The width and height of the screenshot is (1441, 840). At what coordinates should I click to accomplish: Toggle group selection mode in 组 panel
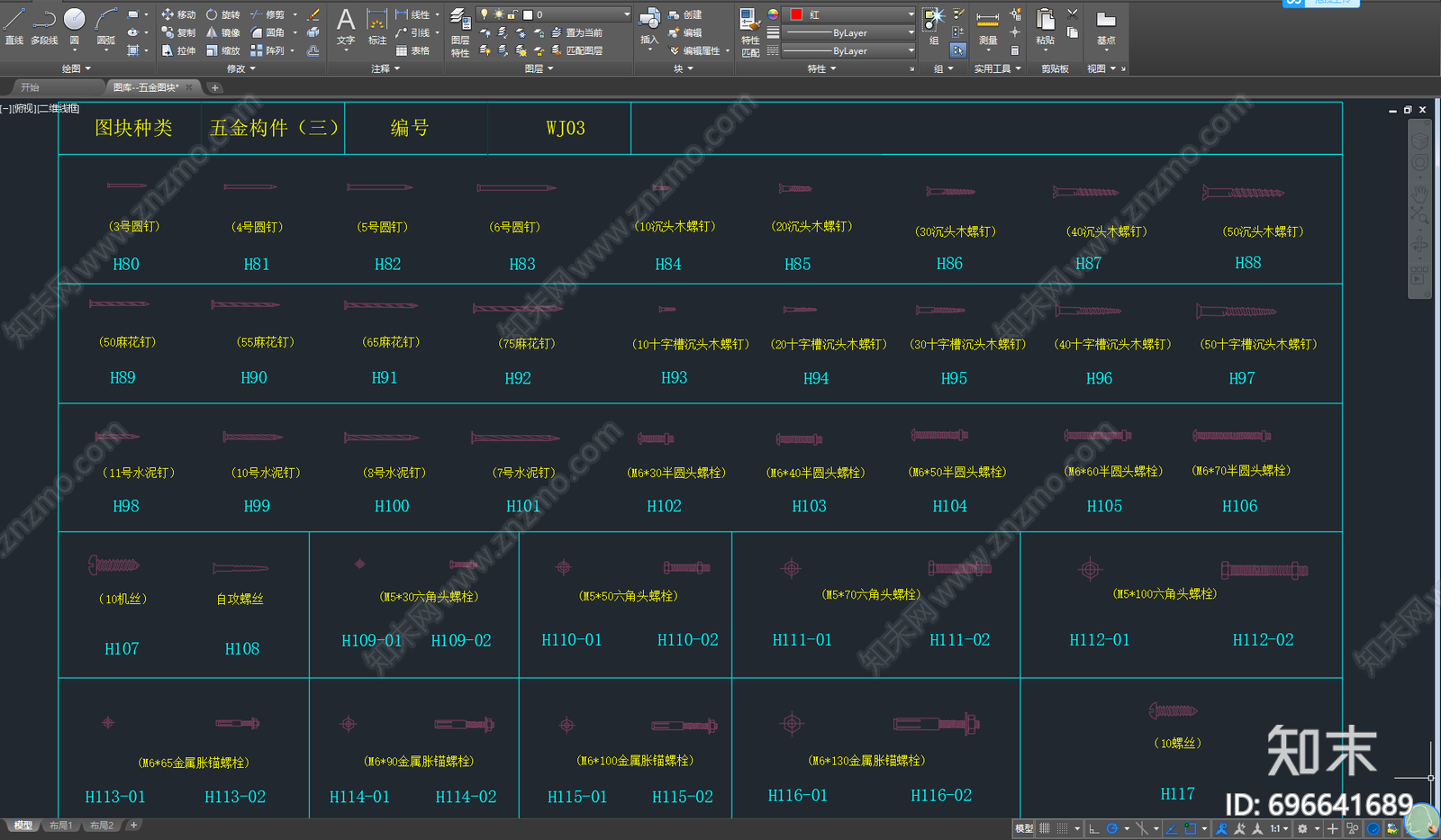point(958,50)
